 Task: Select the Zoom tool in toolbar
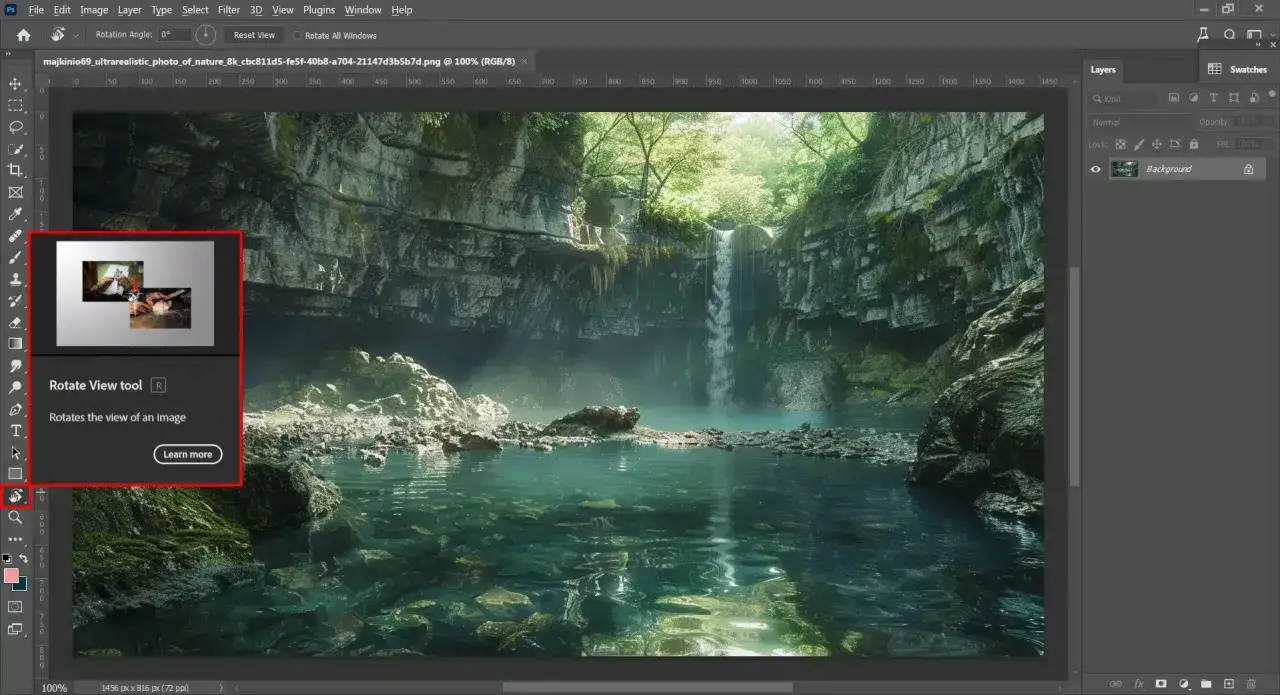point(15,517)
